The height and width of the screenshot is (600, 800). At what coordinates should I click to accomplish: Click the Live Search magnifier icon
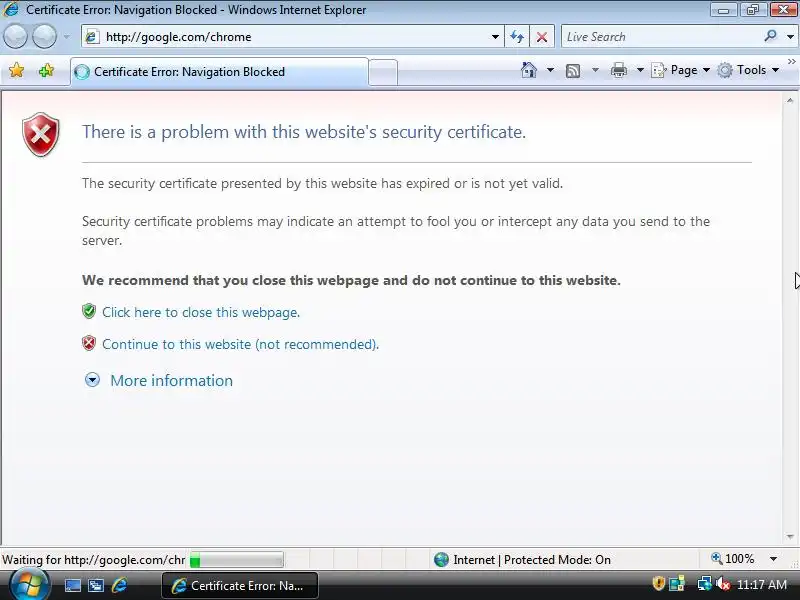coord(770,36)
